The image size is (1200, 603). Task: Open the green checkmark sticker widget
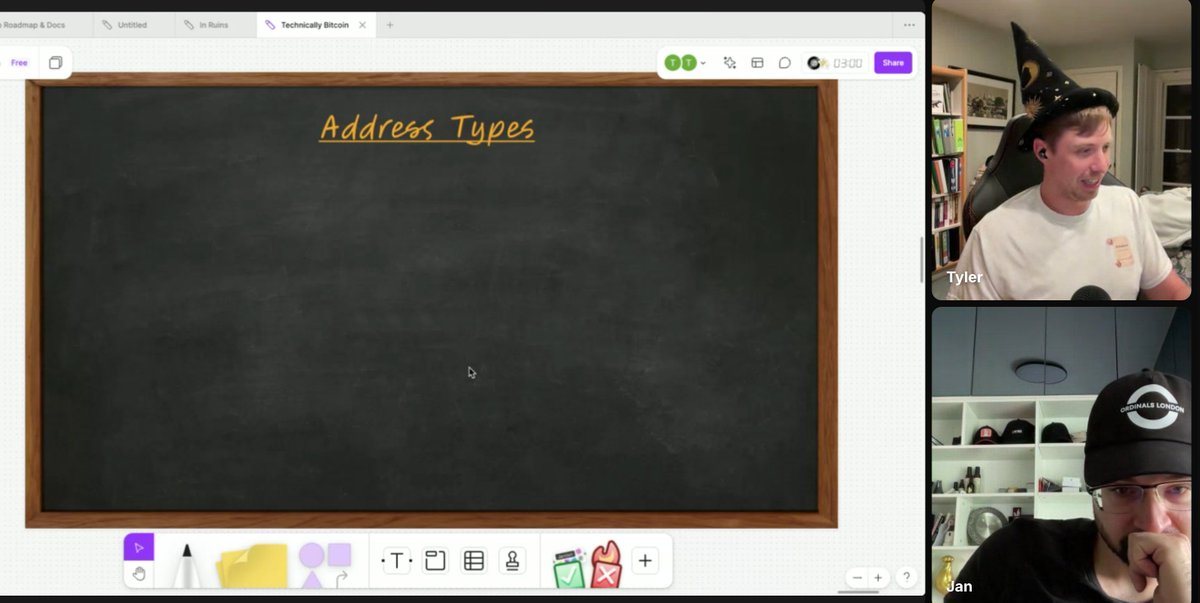pos(569,567)
